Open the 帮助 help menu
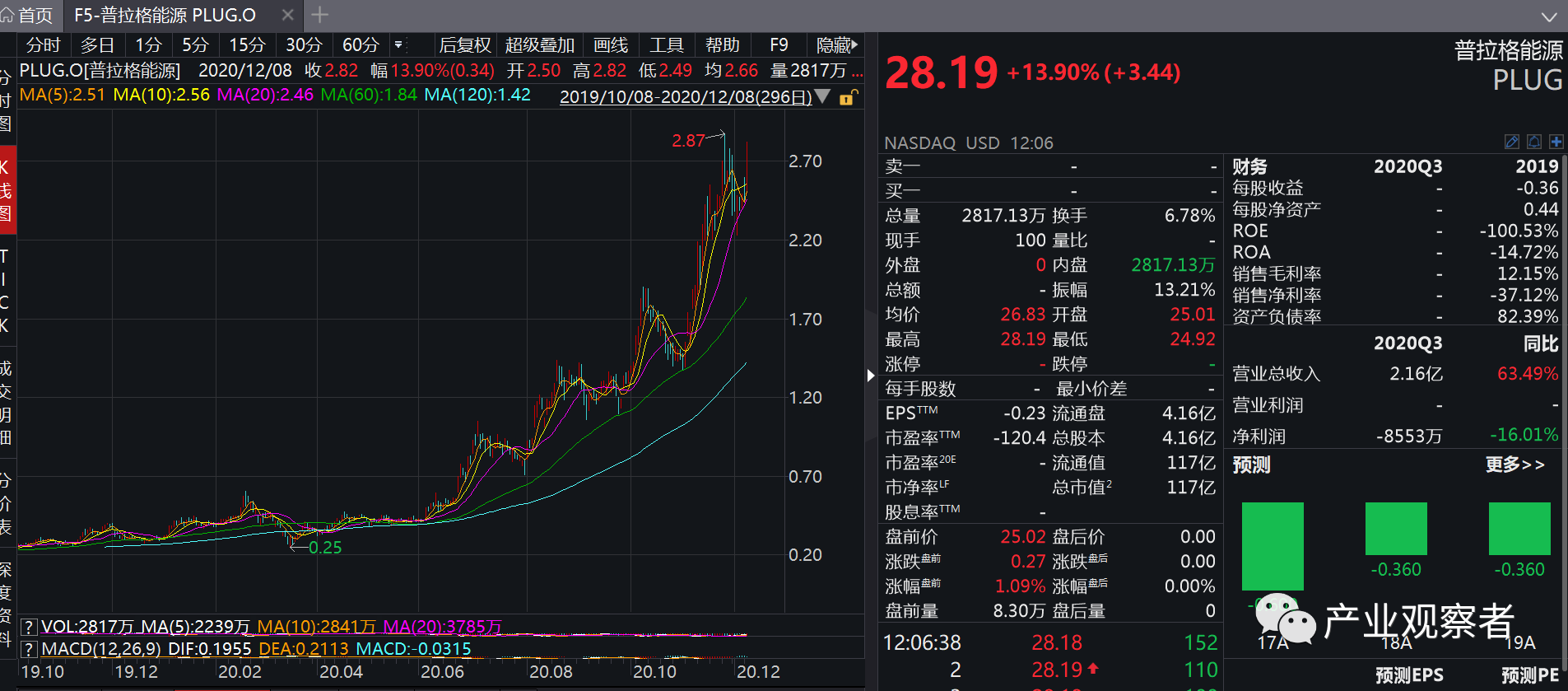1568x691 pixels. [x=723, y=45]
